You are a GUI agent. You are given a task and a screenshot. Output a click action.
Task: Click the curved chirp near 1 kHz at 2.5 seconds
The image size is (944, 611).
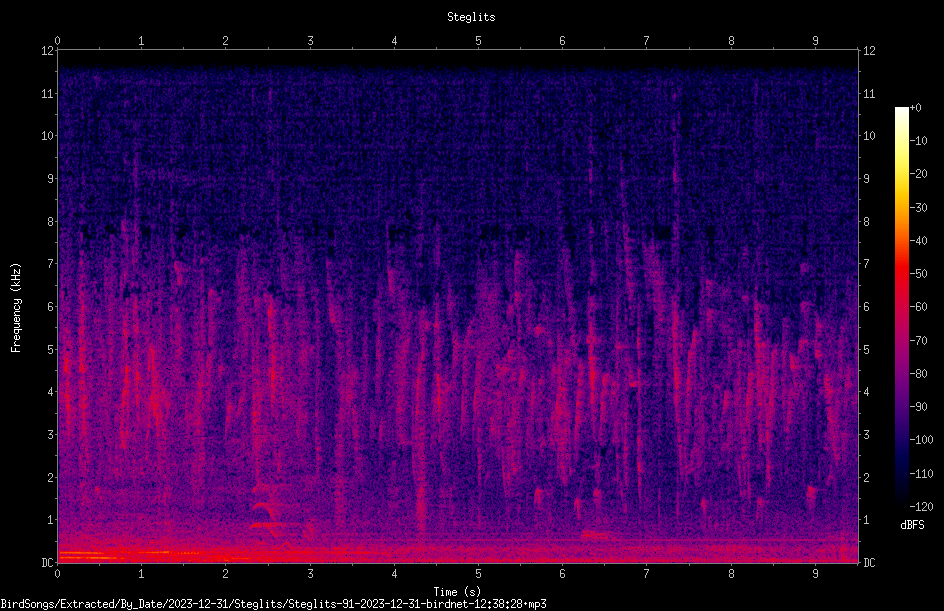266,510
